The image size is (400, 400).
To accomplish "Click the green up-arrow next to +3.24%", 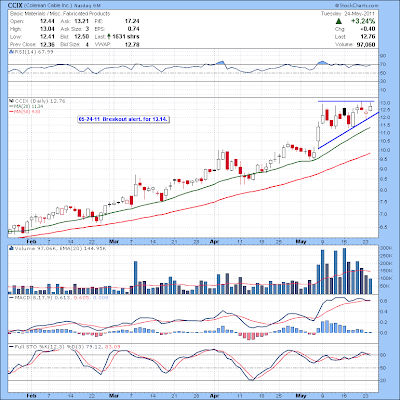I will pos(338,21).
